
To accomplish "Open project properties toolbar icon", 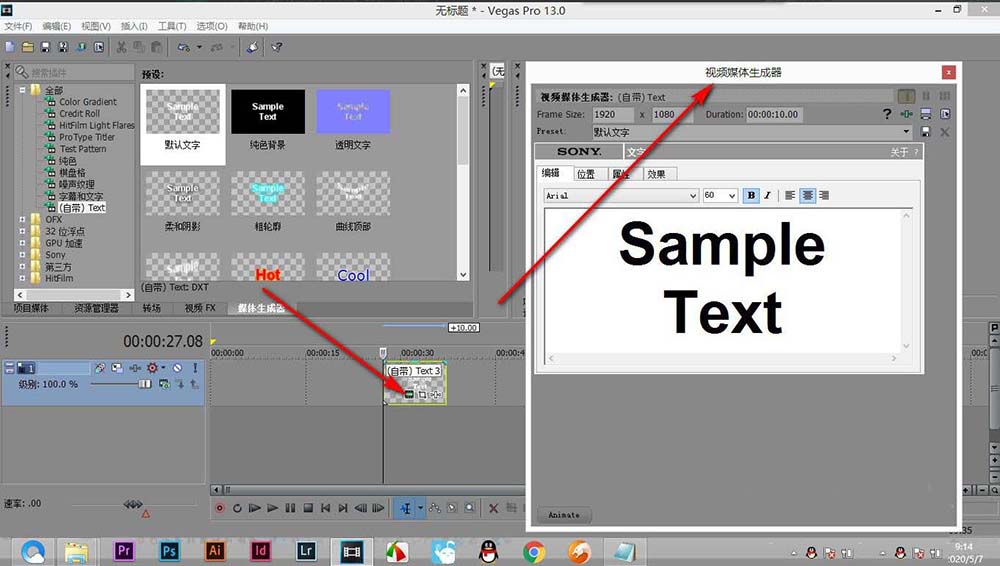I will (99, 47).
